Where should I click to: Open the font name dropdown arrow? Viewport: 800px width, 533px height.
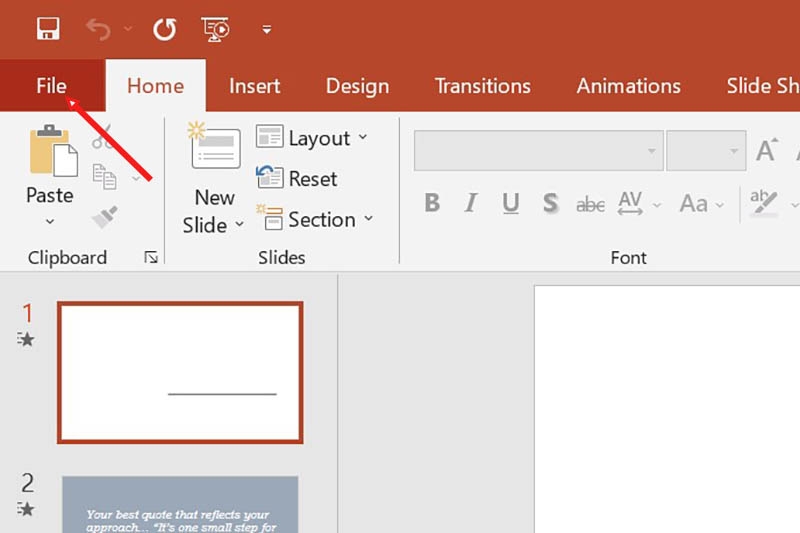[652, 150]
